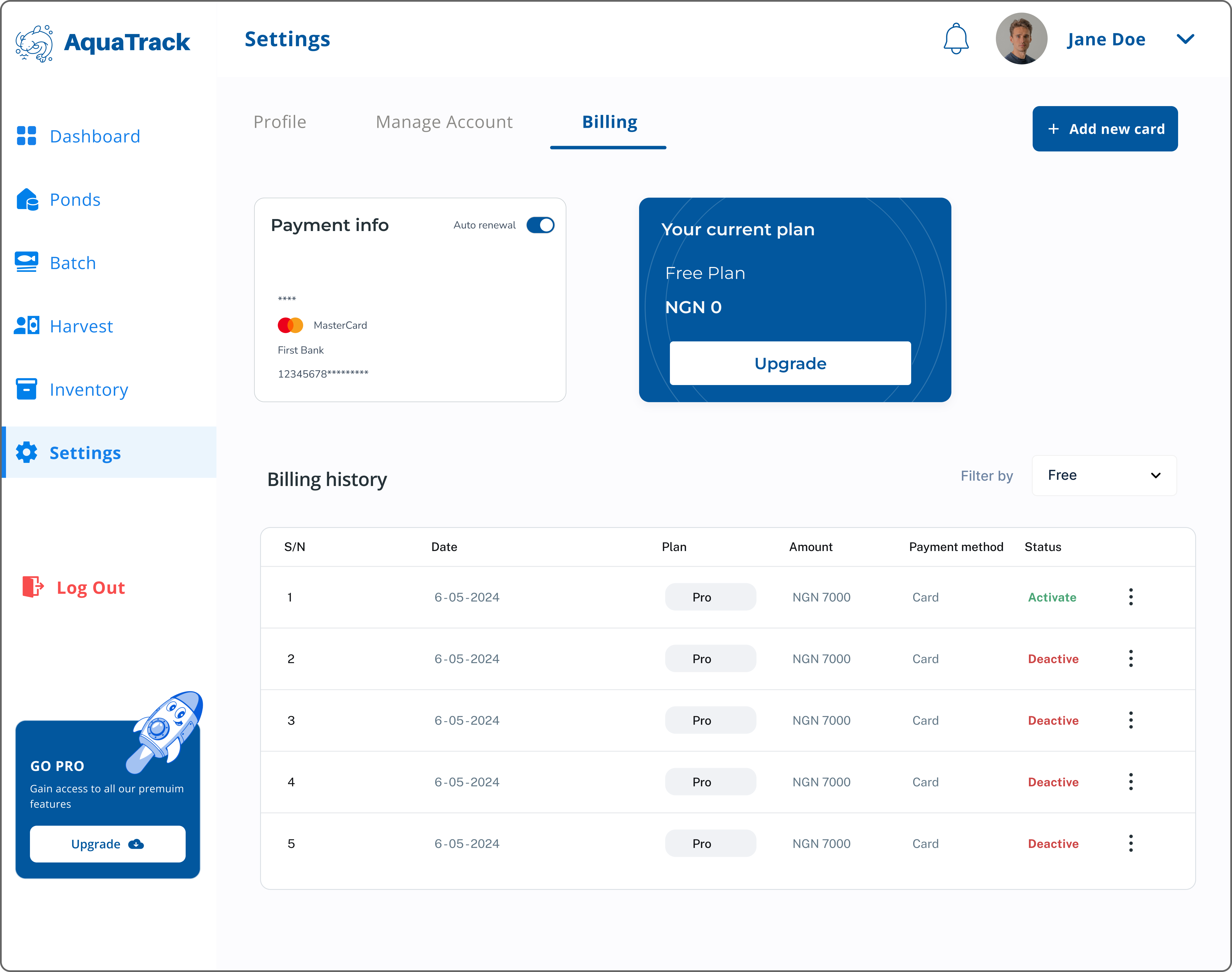This screenshot has height=972, width=1232.
Task: Open the three-dot menu for row 1
Action: click(x=1131, y=597)
